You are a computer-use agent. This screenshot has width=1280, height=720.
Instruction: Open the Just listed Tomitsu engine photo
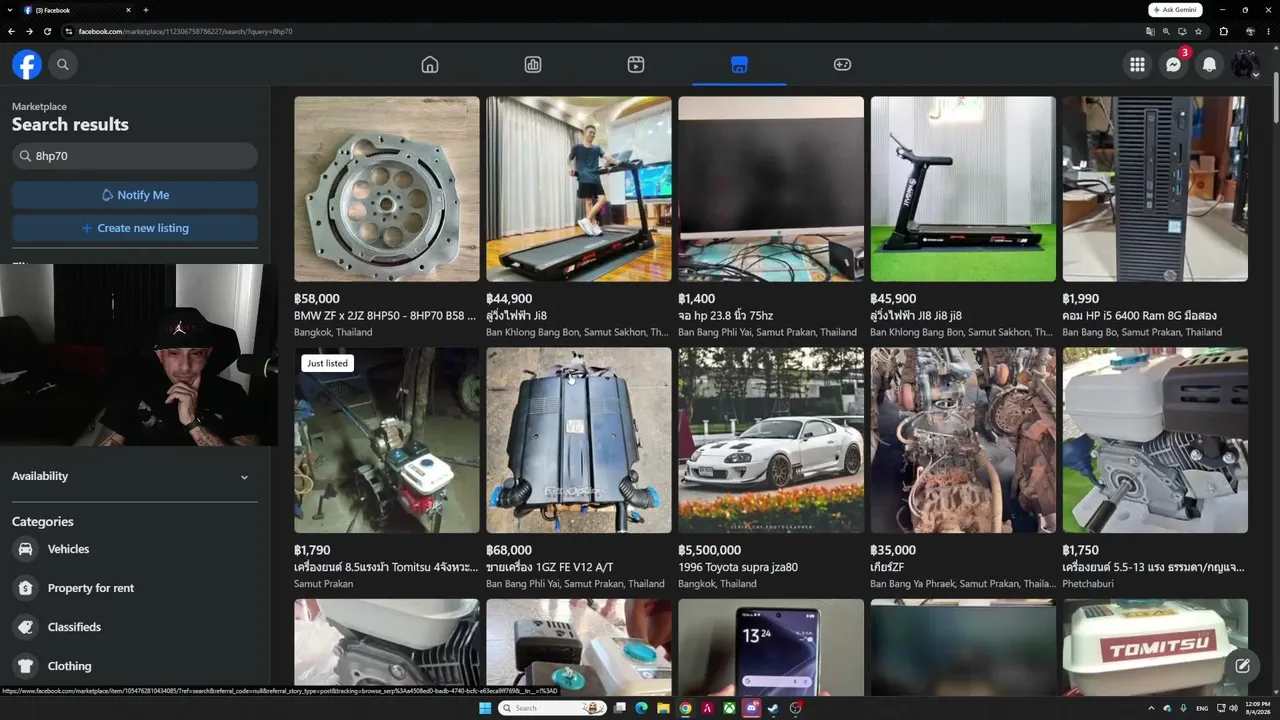point(387,440)
